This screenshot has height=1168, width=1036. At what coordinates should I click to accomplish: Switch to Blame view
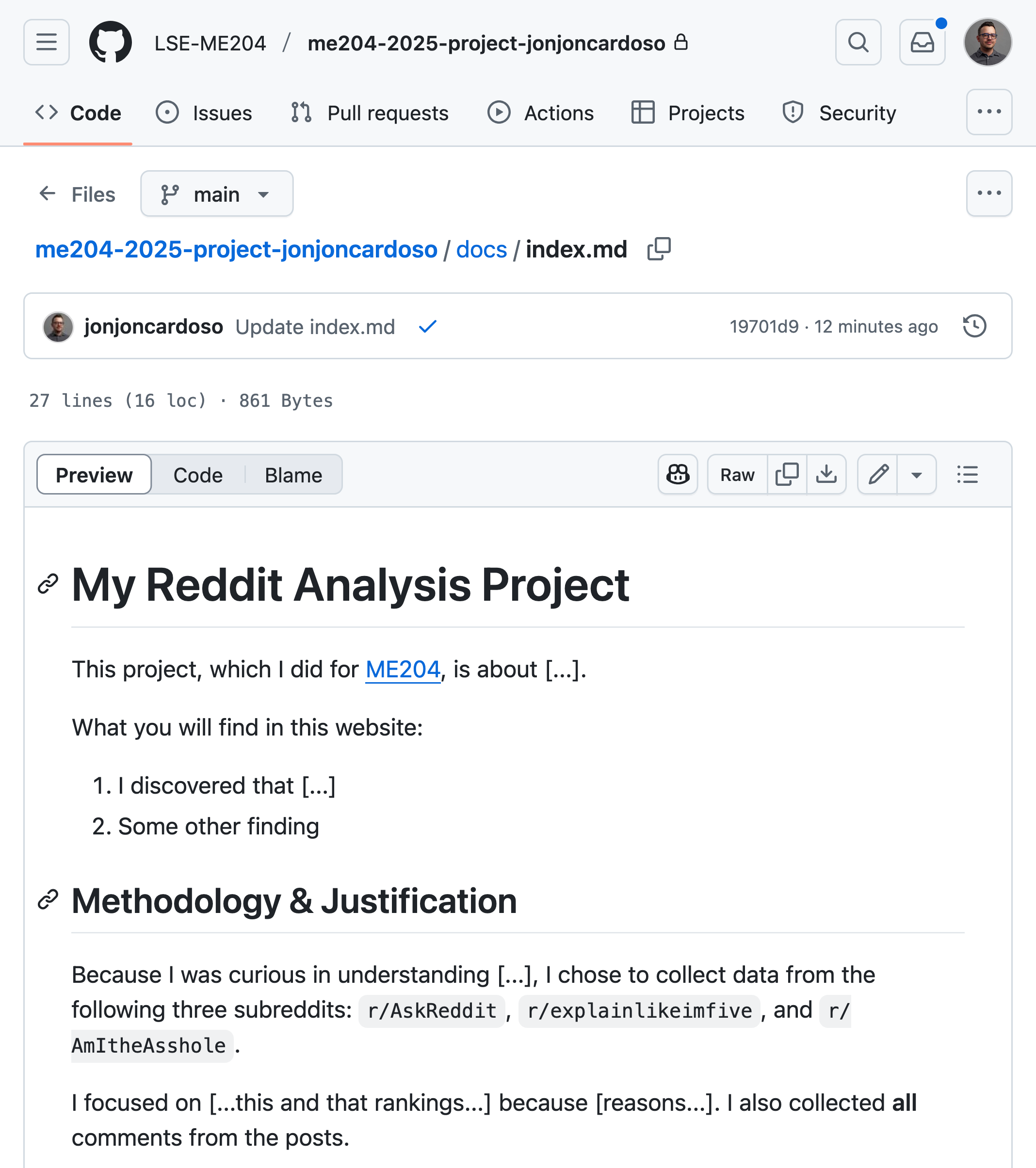click(x=293, y=474)
